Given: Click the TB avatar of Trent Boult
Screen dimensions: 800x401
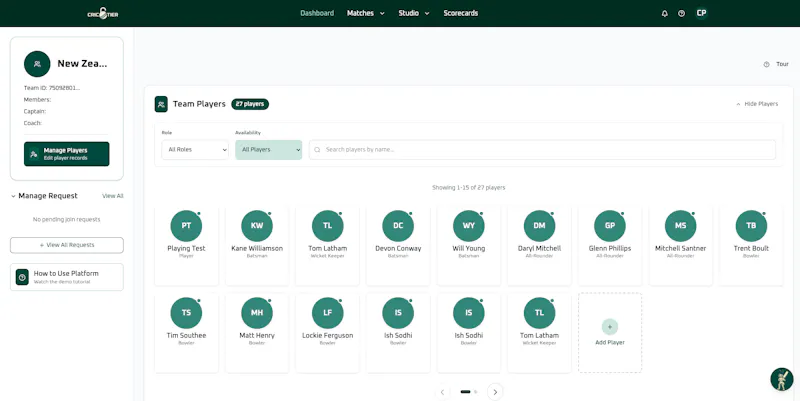Looking at the screenshot, I should [x=751, y=225].
